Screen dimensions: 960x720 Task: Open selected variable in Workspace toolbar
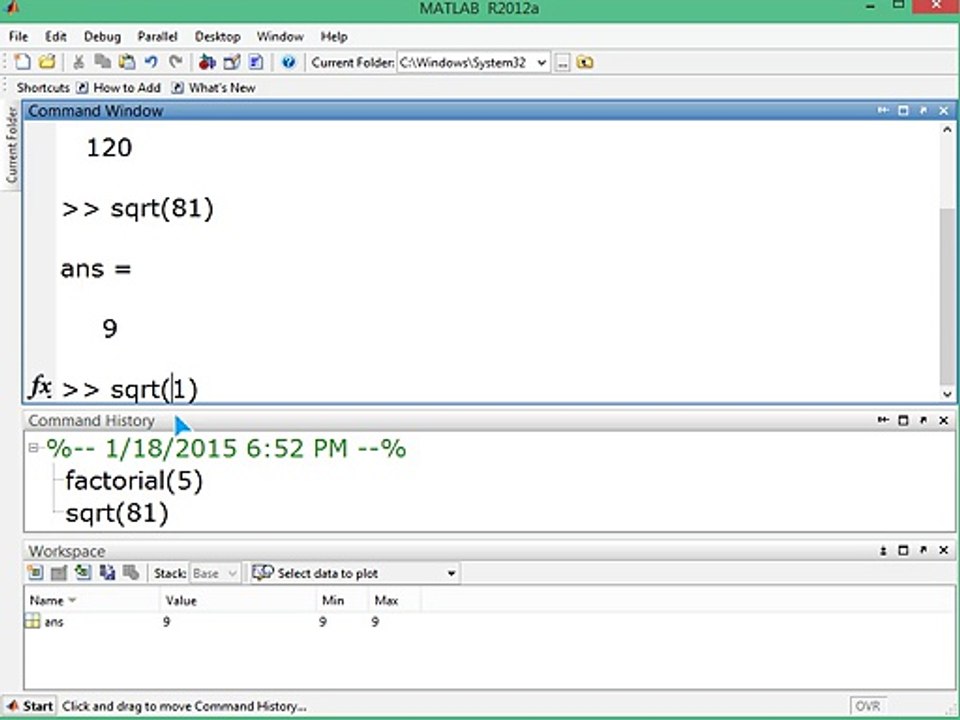coord(59,573)
